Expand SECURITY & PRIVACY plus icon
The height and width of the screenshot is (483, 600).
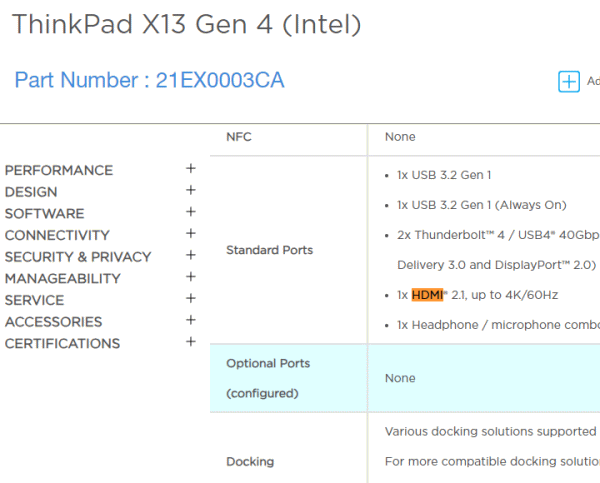point(191,255)
